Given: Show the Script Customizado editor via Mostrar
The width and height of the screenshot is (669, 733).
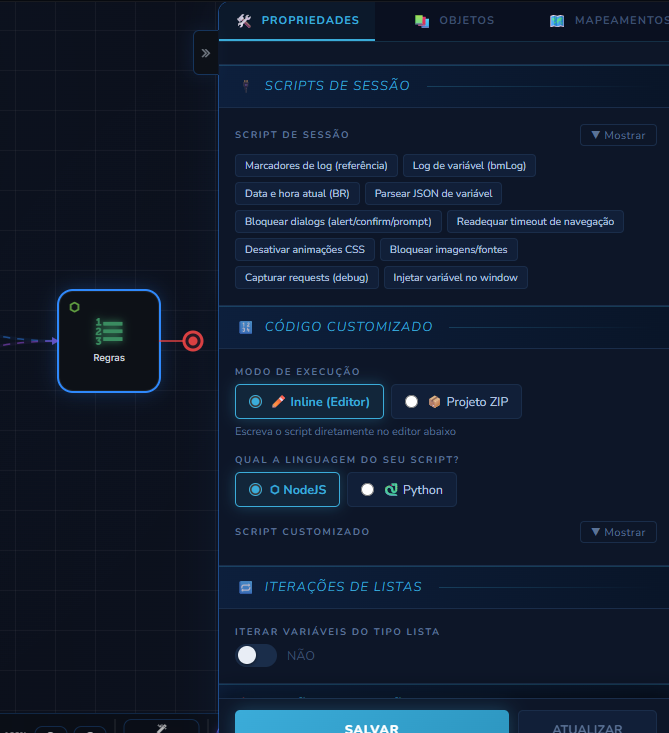Looking at the screenshot, I should pyautogui.click(x=618, y=532).
